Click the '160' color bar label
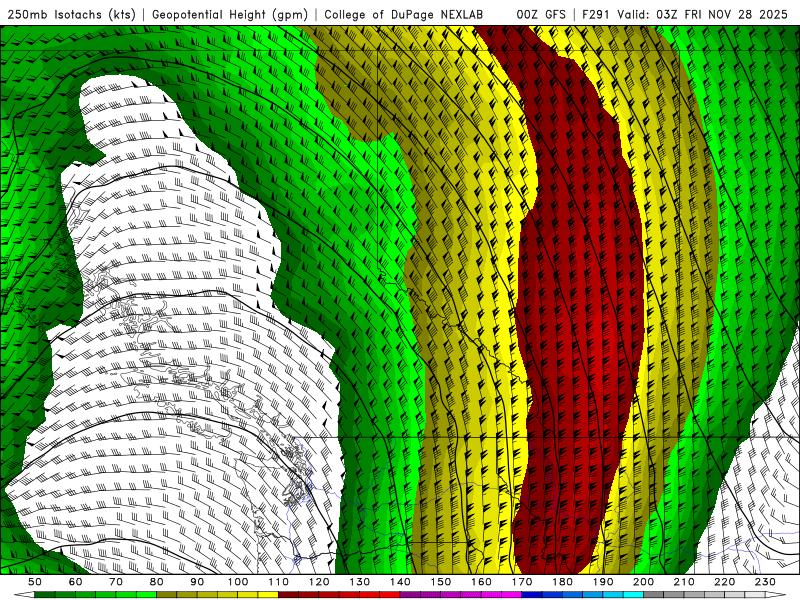Viewport: 800px width, 600px height. click(481, 582)
